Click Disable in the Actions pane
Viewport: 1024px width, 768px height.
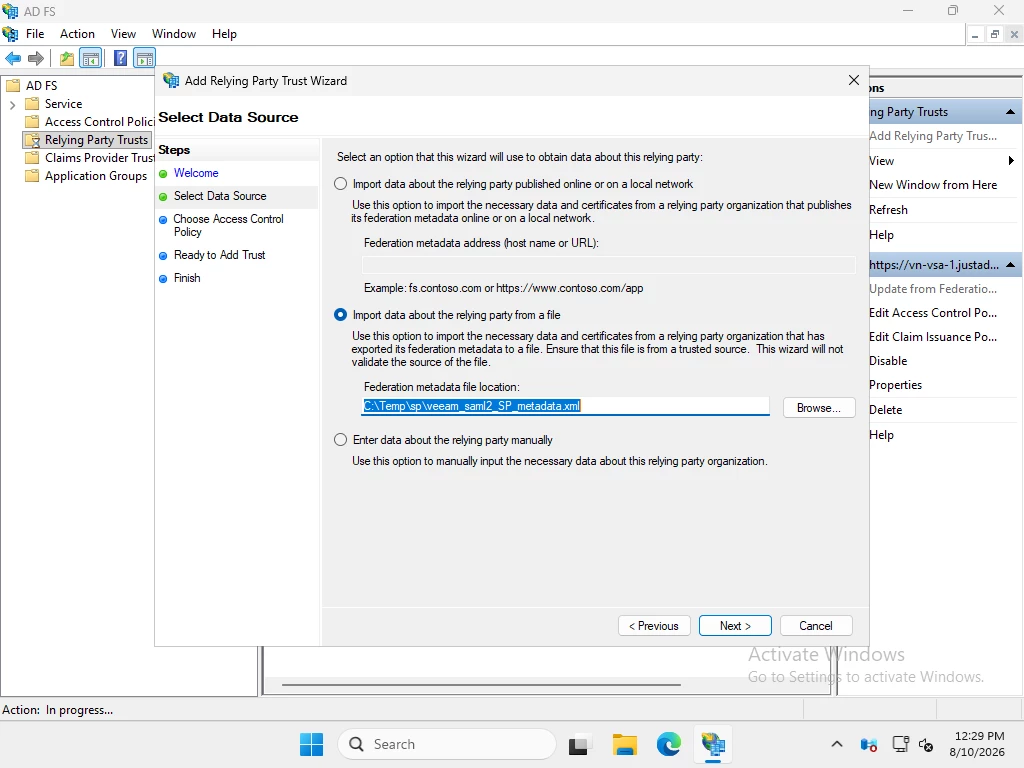pyautogui.click(x=888, y=361)
